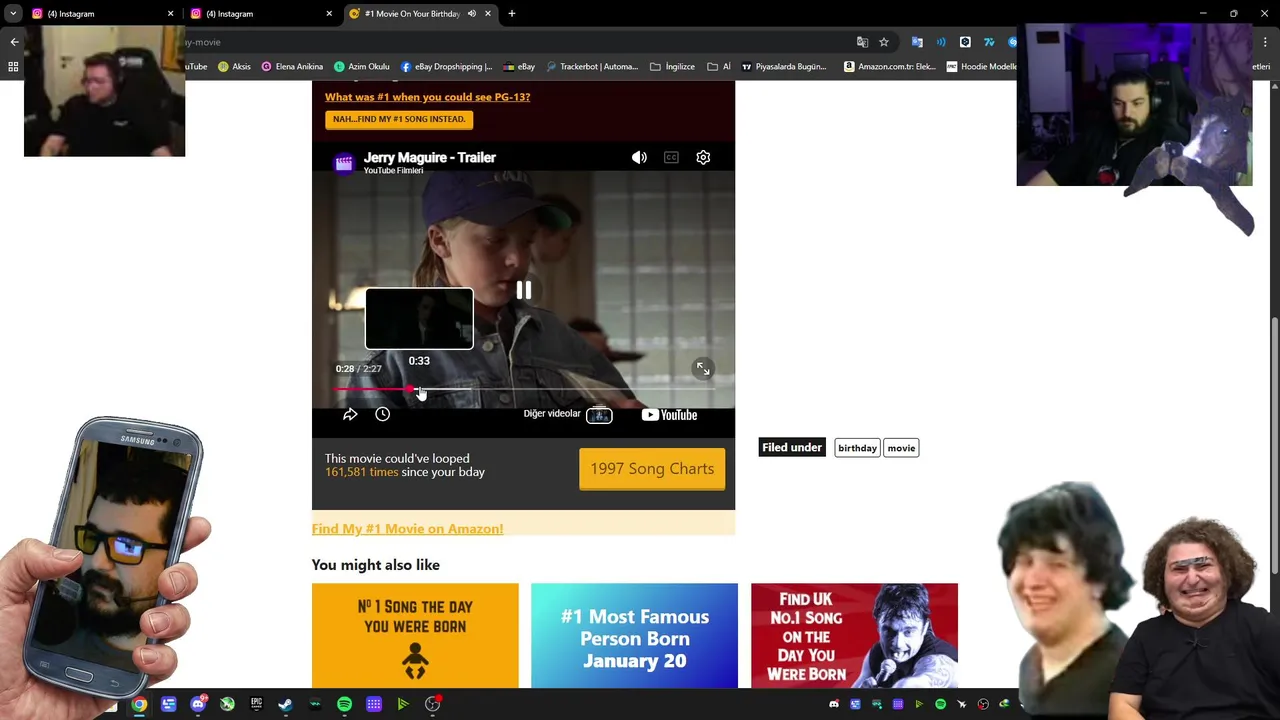Switch to the second Instagram tab
This screenshot has width=1280, height=720.
pos(260,14)
